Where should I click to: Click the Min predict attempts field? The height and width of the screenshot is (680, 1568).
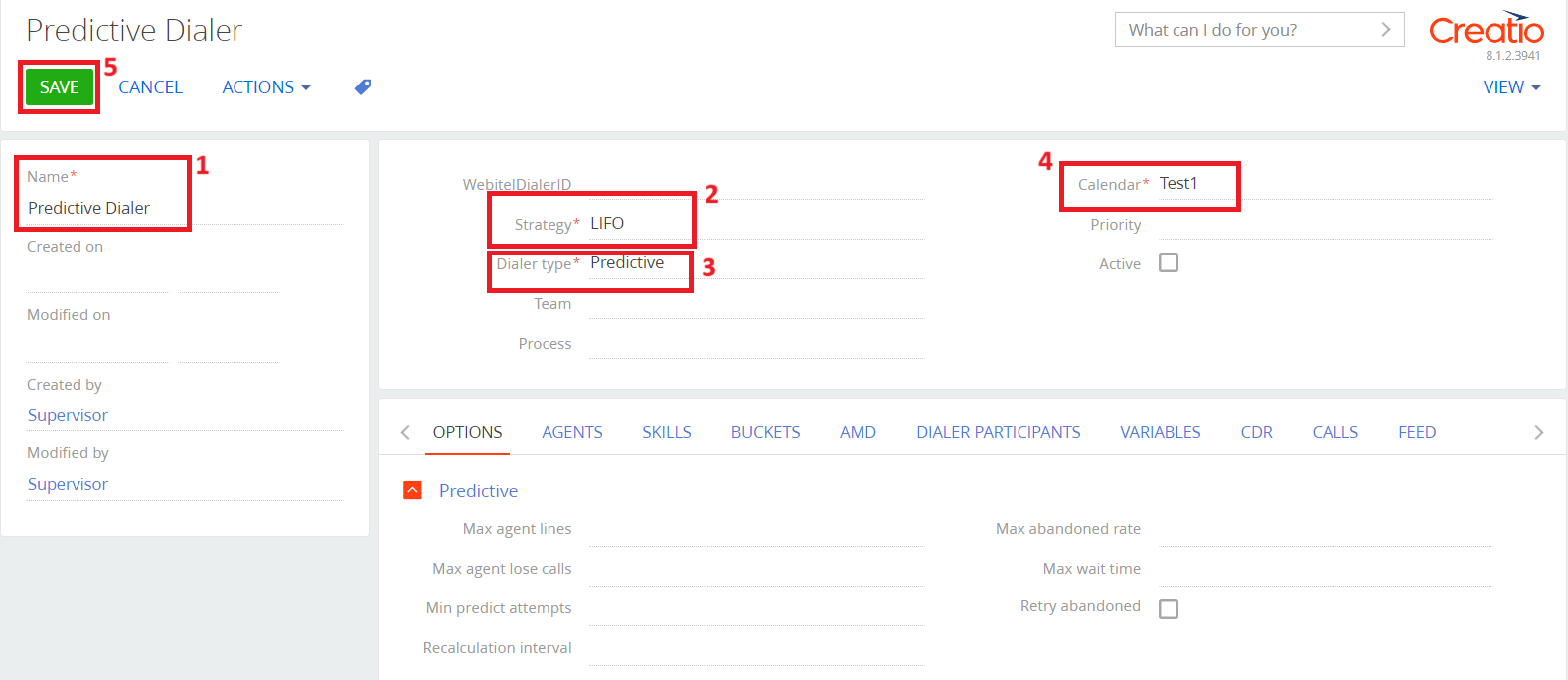[x=756, y=608]
